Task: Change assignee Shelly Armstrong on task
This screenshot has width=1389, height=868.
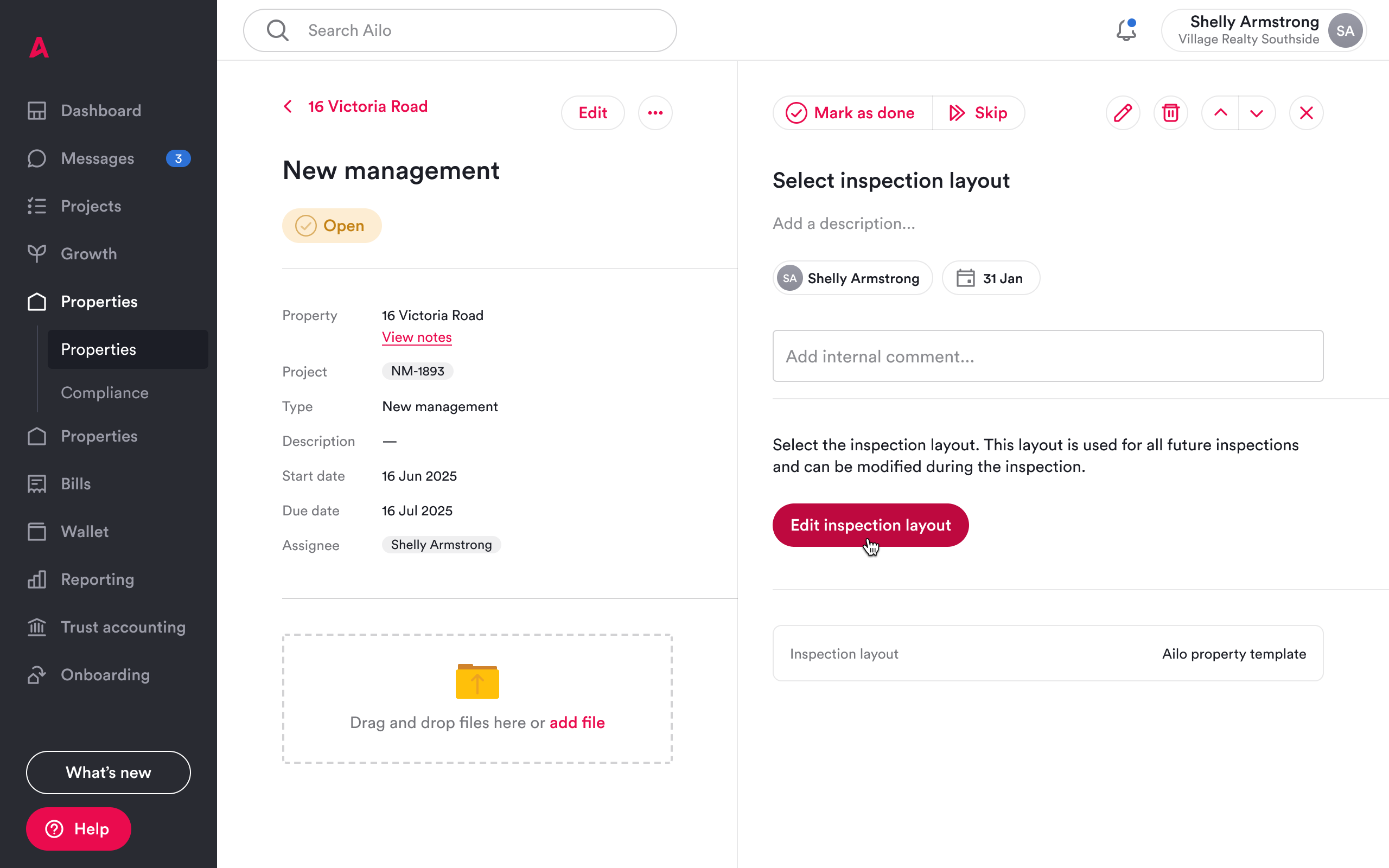Action: 852,278
